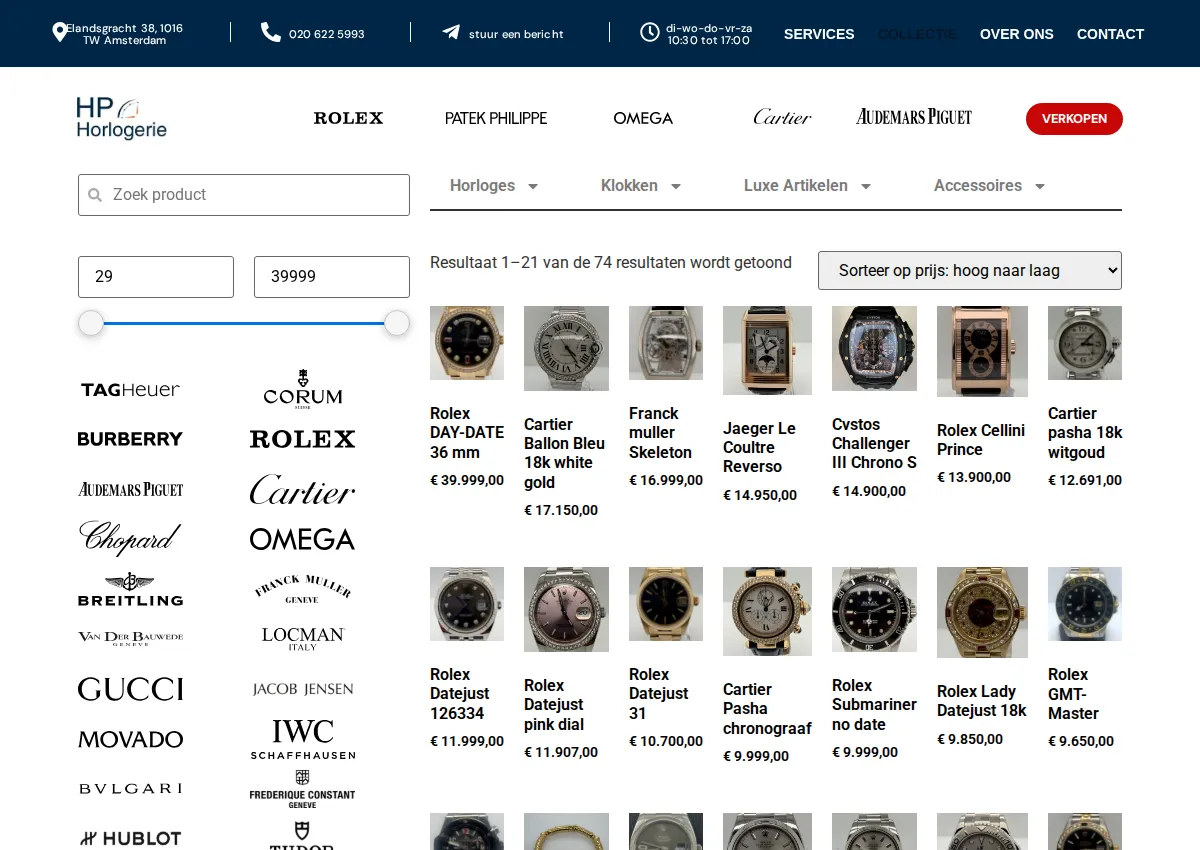Filter by Van Der Bauwede logo
Viewport: 1200px width, 850px height.
point(130,638)
